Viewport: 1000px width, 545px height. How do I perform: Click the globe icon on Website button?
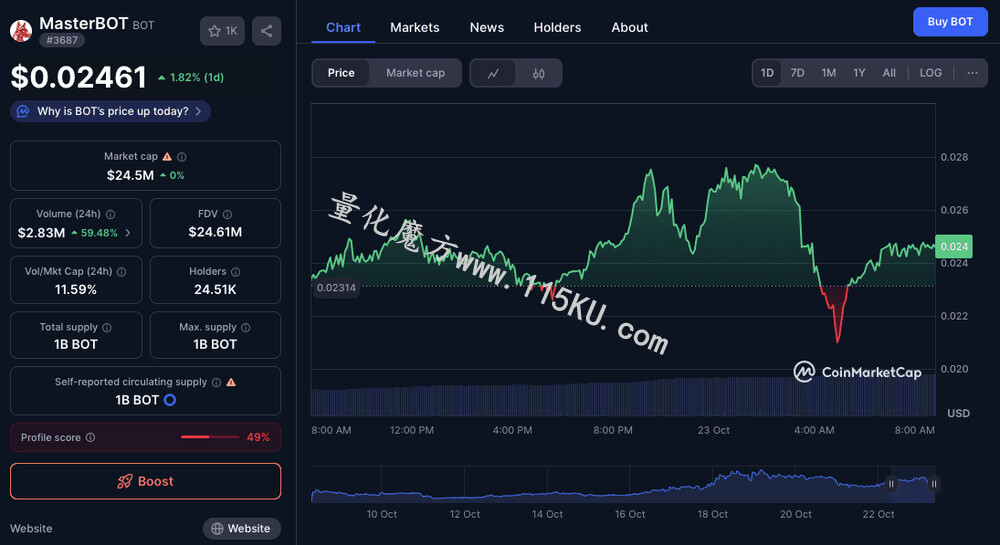point(217,528)
